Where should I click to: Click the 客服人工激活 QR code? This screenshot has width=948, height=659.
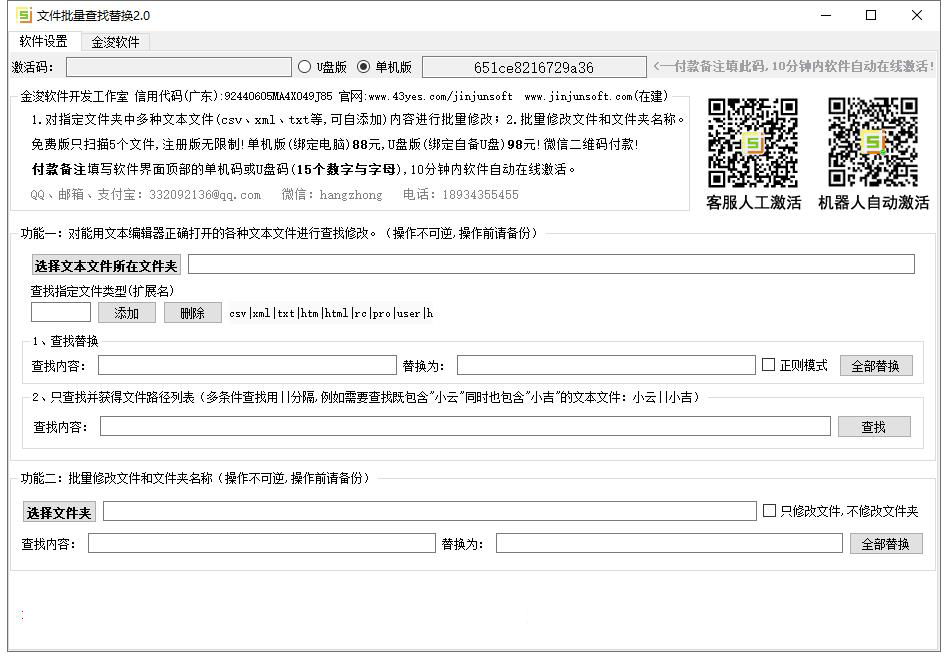coord(753,142)
